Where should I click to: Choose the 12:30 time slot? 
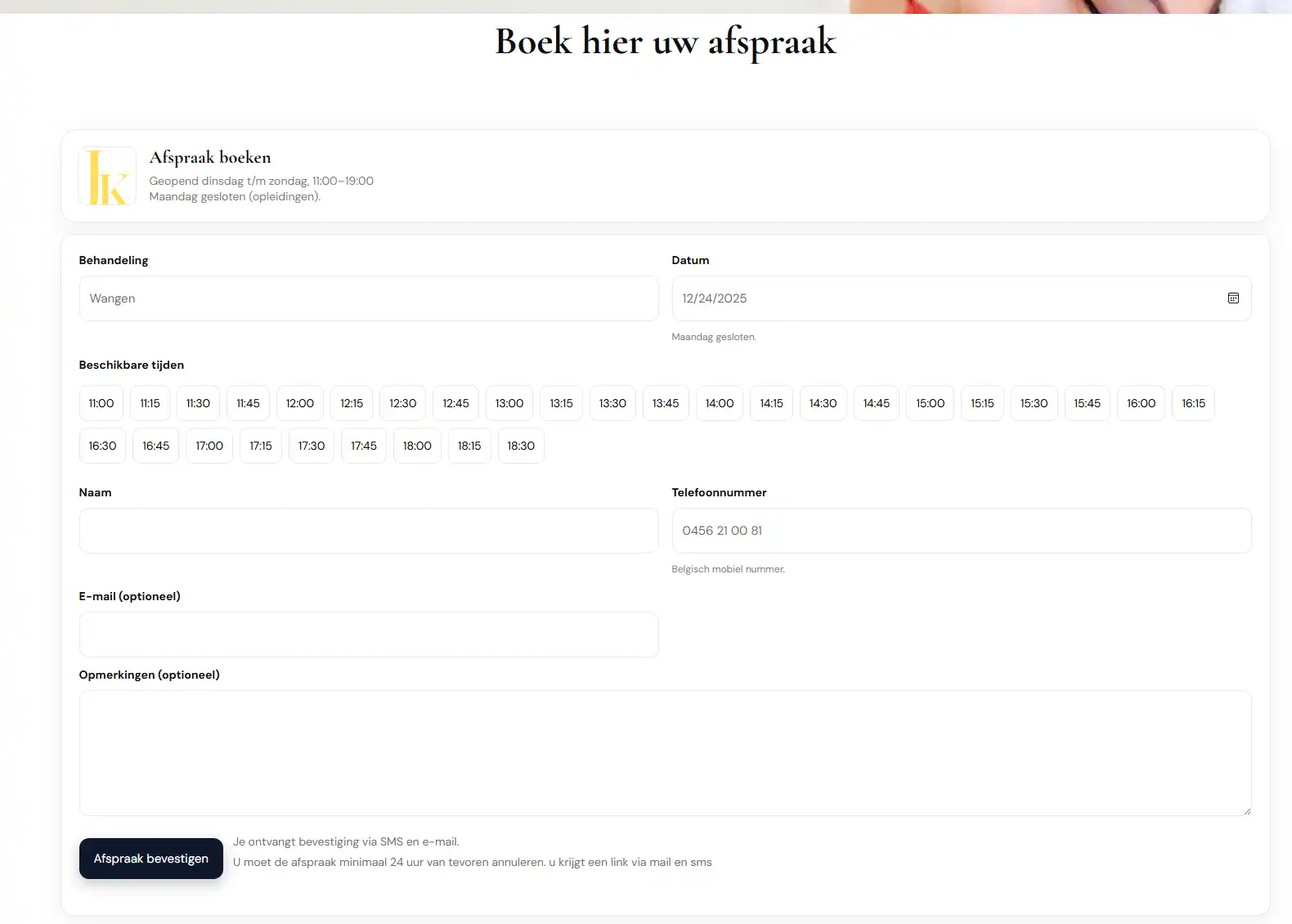[402, 403]
